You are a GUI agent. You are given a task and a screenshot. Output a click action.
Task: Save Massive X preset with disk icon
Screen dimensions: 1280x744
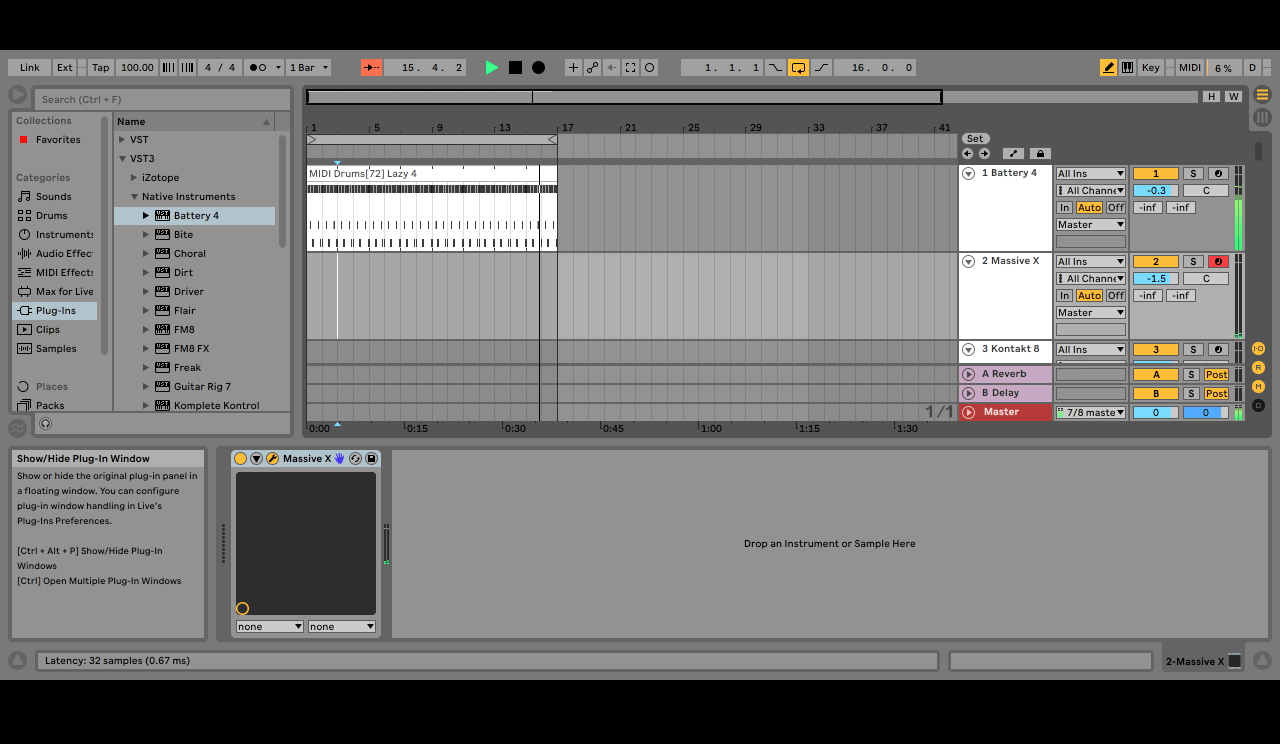(x=371, y=459)
